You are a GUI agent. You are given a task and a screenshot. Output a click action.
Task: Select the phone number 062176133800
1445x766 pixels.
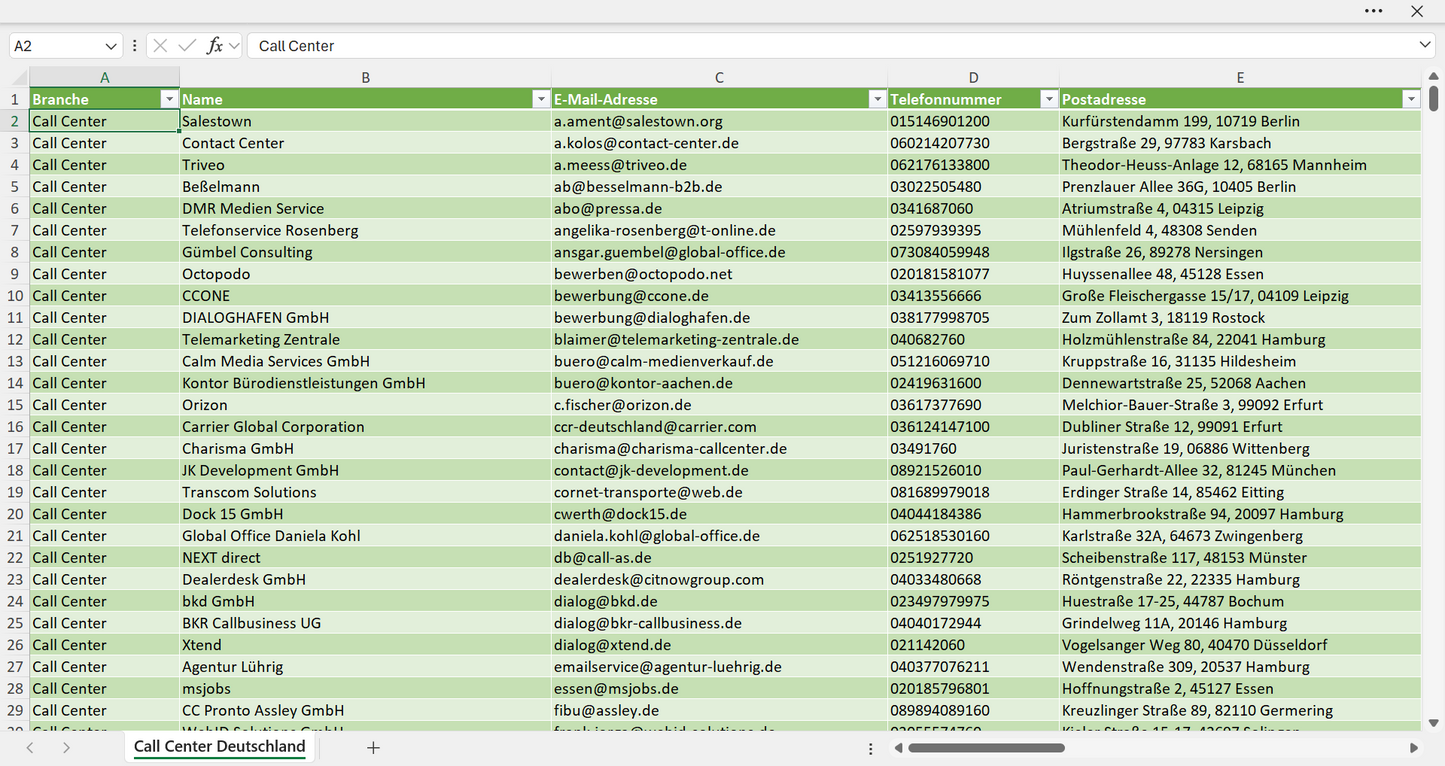[x=973, y=165]
